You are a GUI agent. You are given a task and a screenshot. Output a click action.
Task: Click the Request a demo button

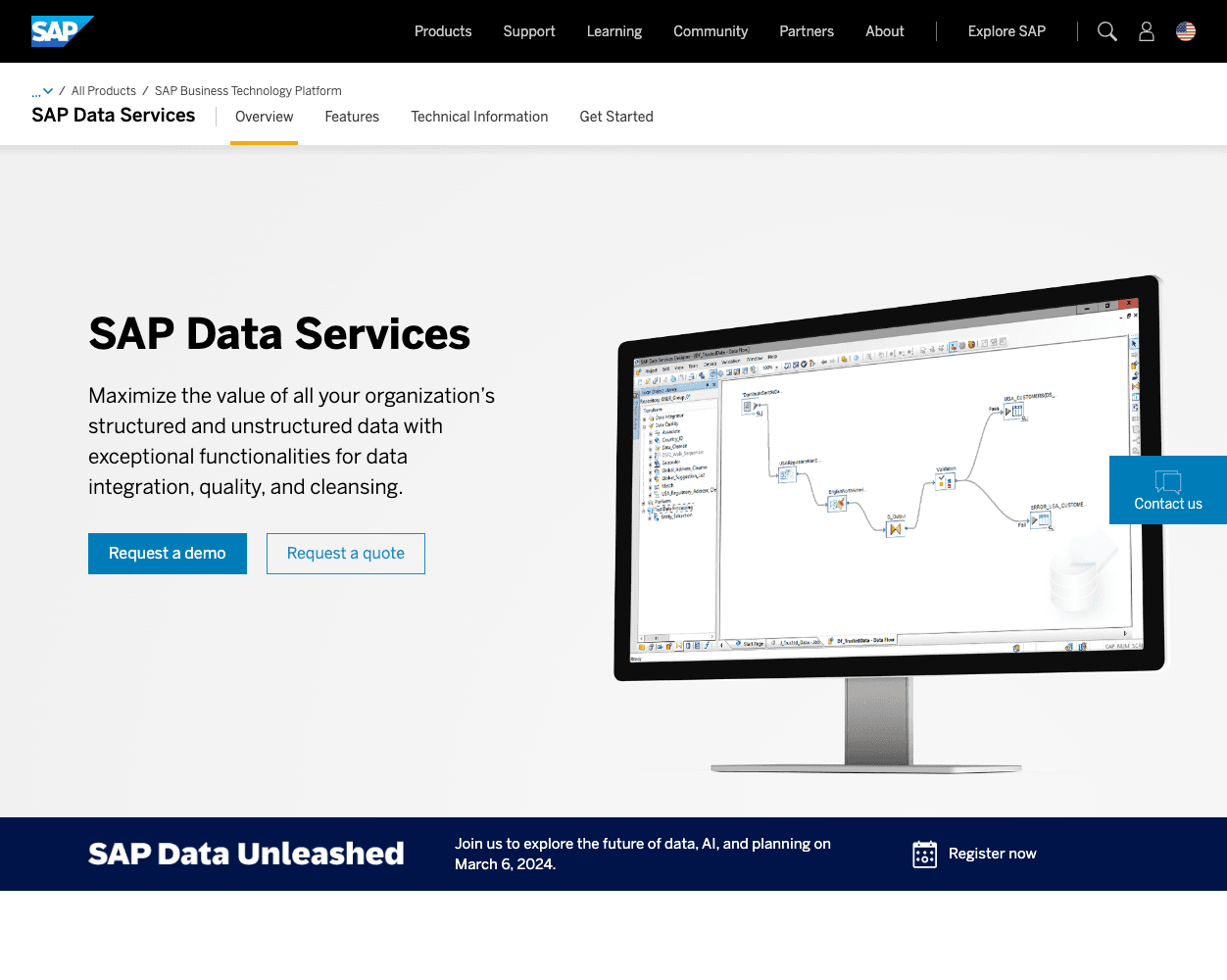168,554
